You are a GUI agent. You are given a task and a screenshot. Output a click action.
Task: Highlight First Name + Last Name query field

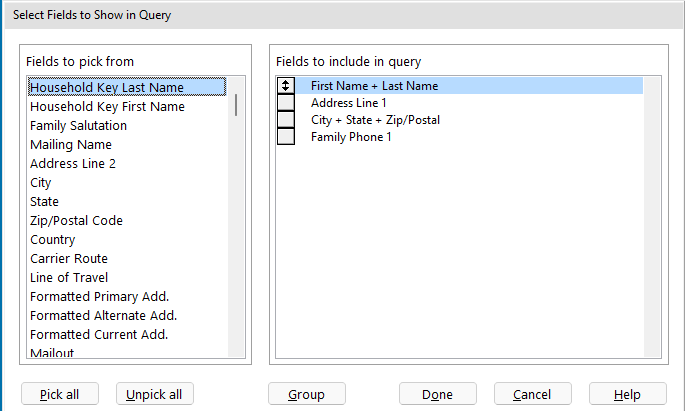point(374,86)
